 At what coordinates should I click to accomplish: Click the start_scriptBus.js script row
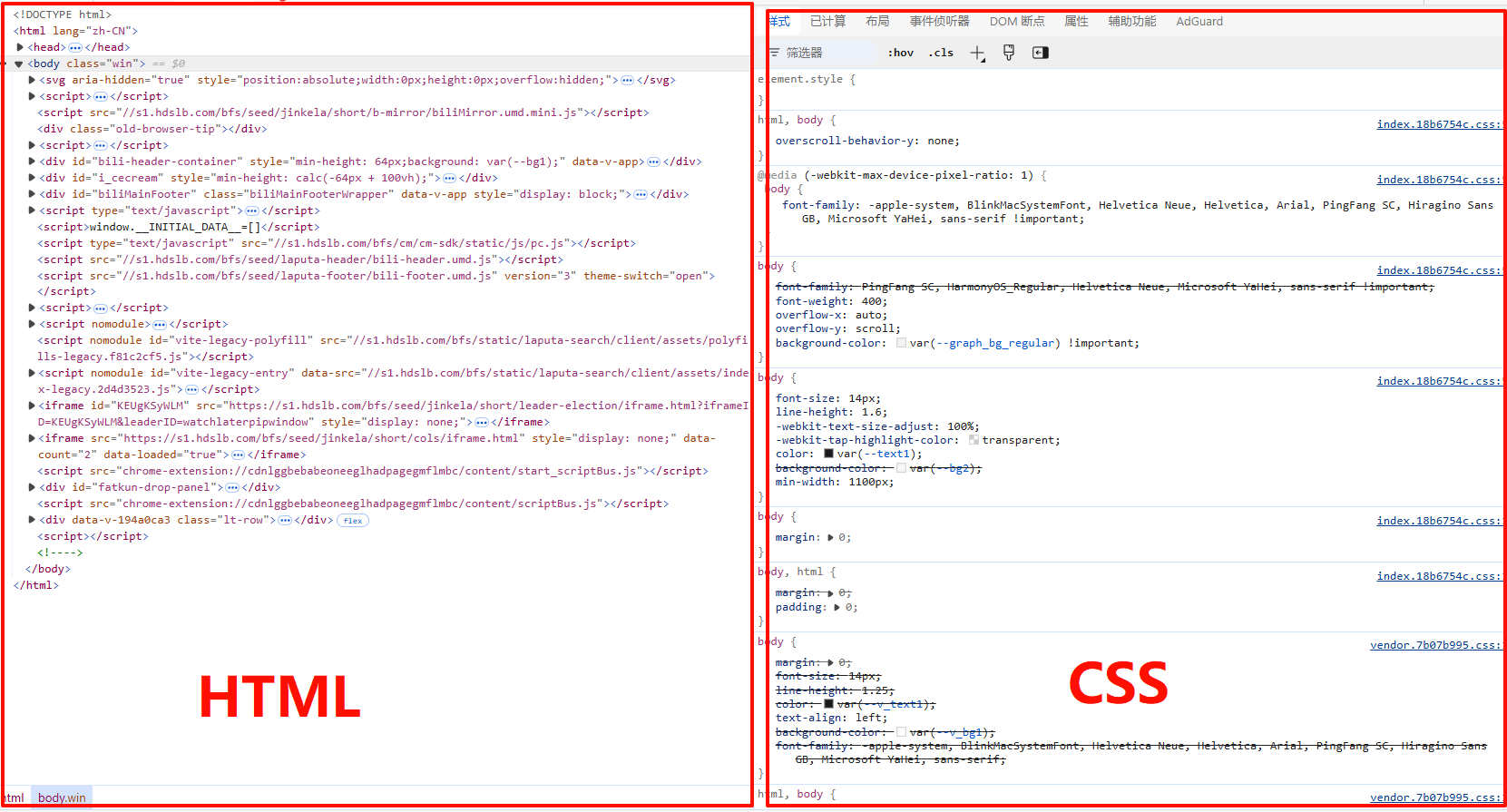(x=373, y=471)
